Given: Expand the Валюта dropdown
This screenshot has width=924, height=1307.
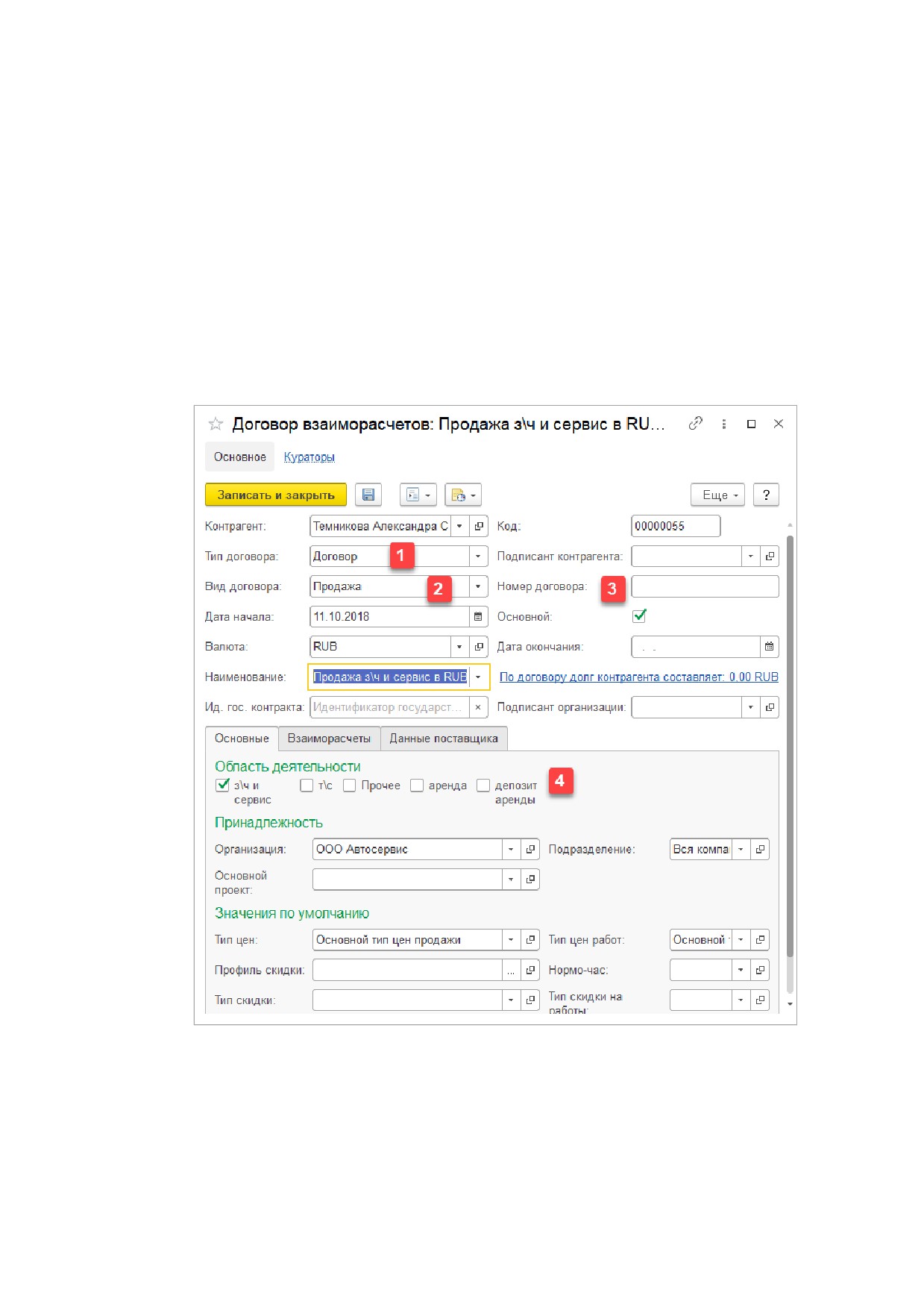Looking at the screenshot, I should pyautogui.click(x=459, y=647).
